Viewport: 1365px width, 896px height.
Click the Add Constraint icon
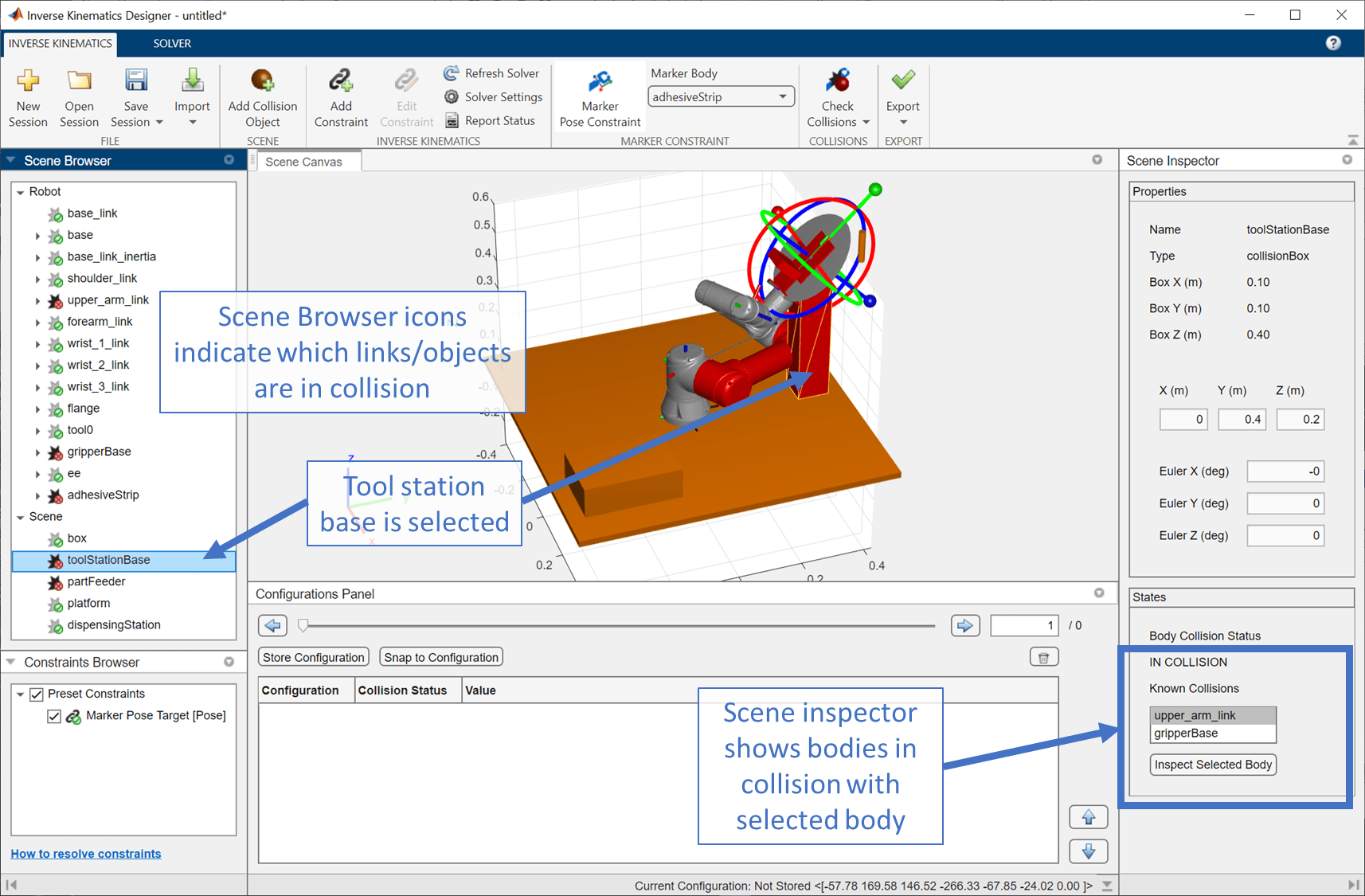click(341, 80)
